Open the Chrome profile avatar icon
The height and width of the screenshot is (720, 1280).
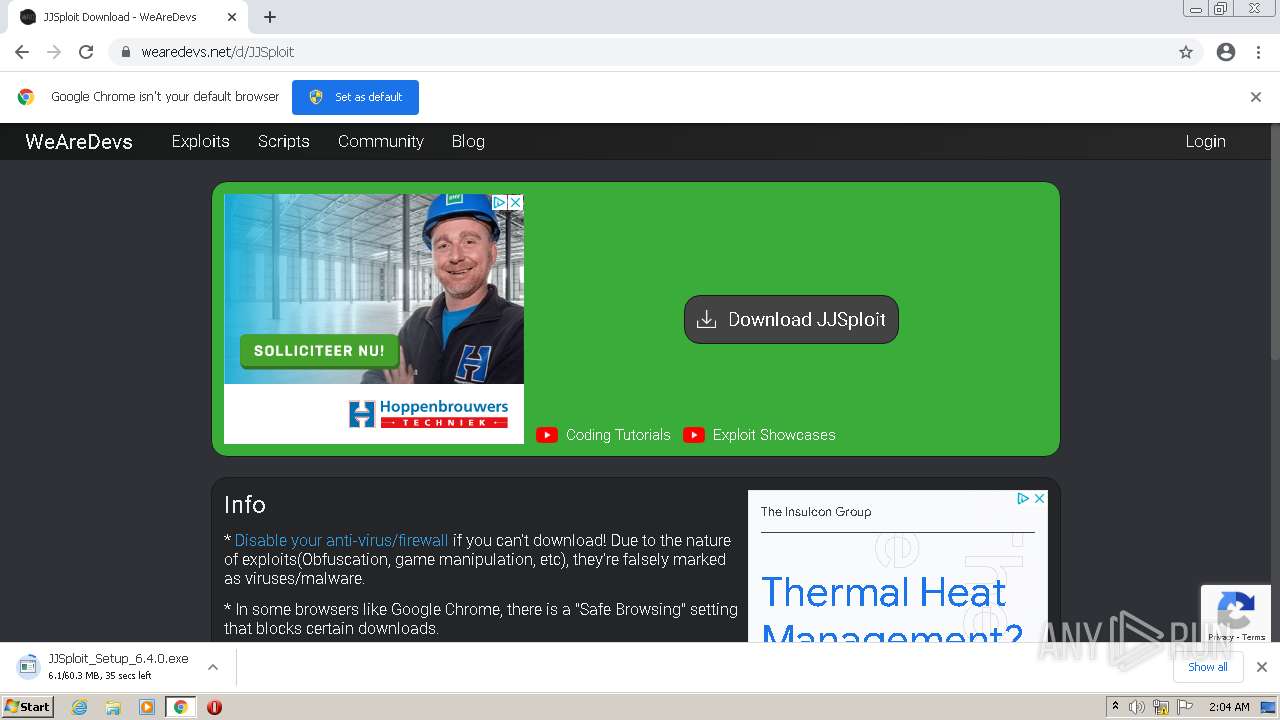pos(1226,52)
